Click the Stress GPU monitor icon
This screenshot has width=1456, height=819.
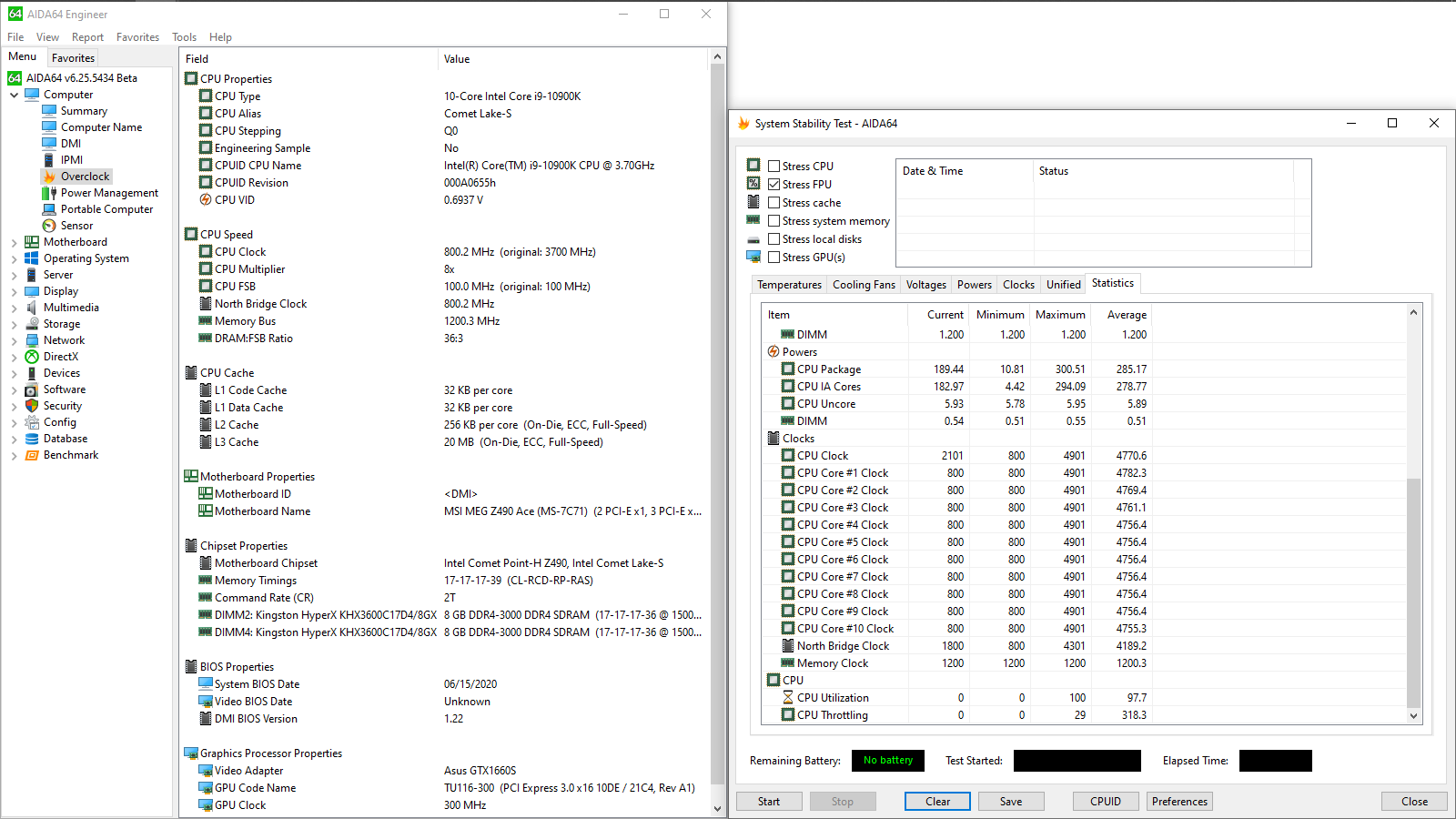pyautogui.click(x=753, y=257)
